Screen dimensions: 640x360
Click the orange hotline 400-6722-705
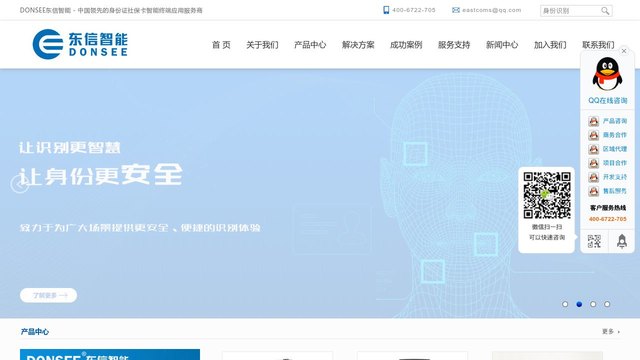[608, 219]
